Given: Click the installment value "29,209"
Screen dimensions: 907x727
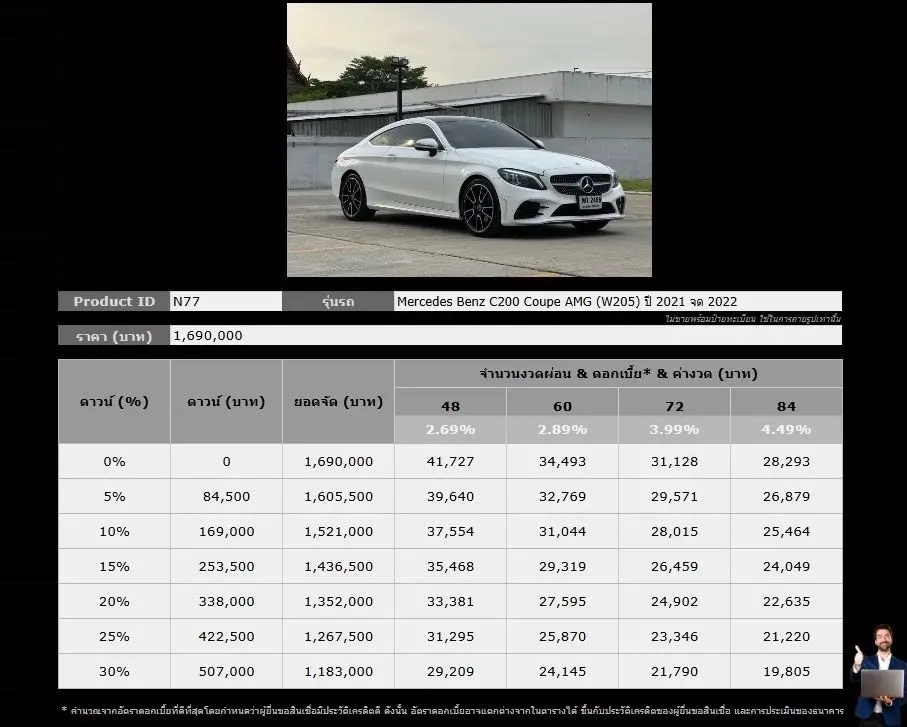Looking at the screenshot, I should 450,671.
